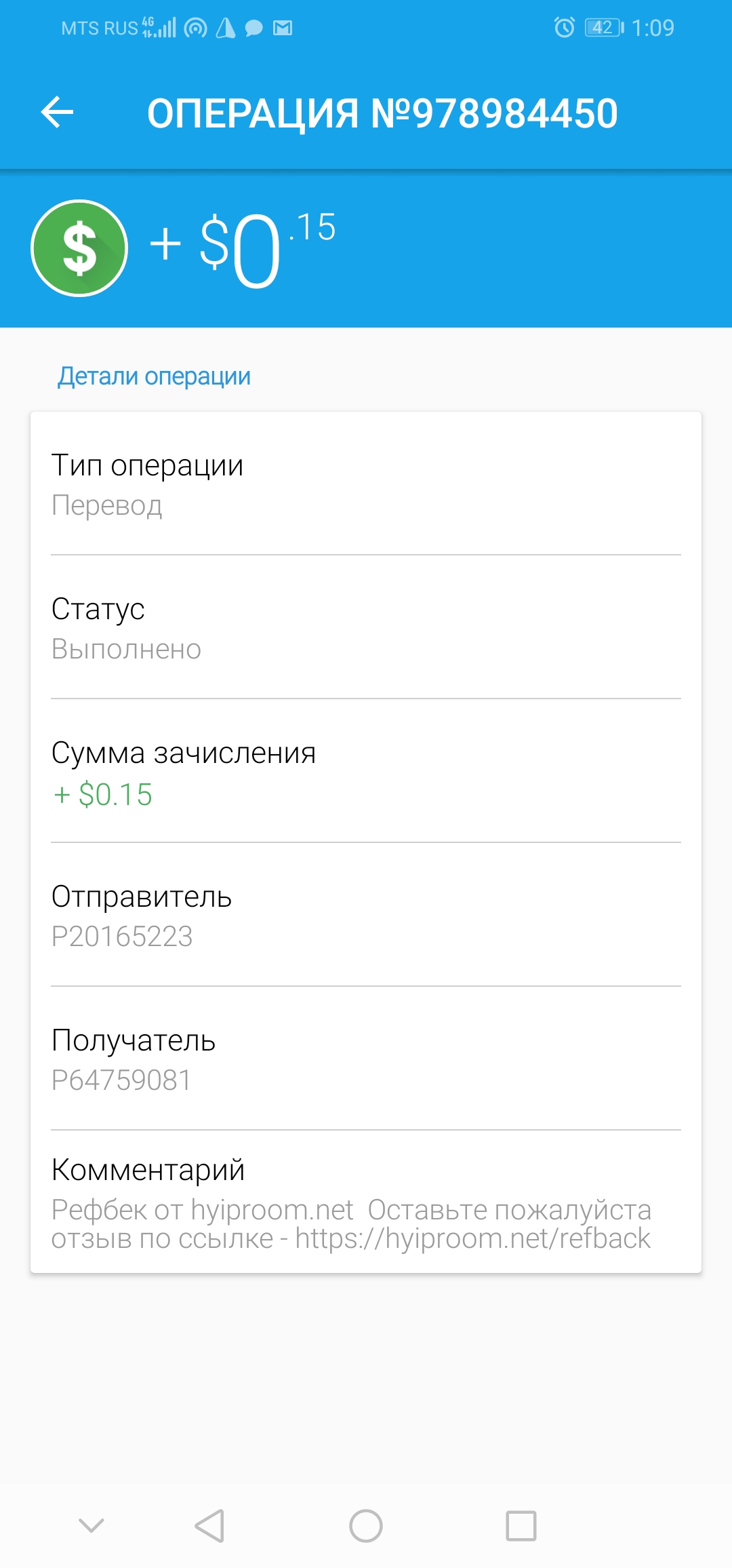This screenshot has height=1568, width=732.
Task: Tap the back arrow in the header
Action: point(57,113)
